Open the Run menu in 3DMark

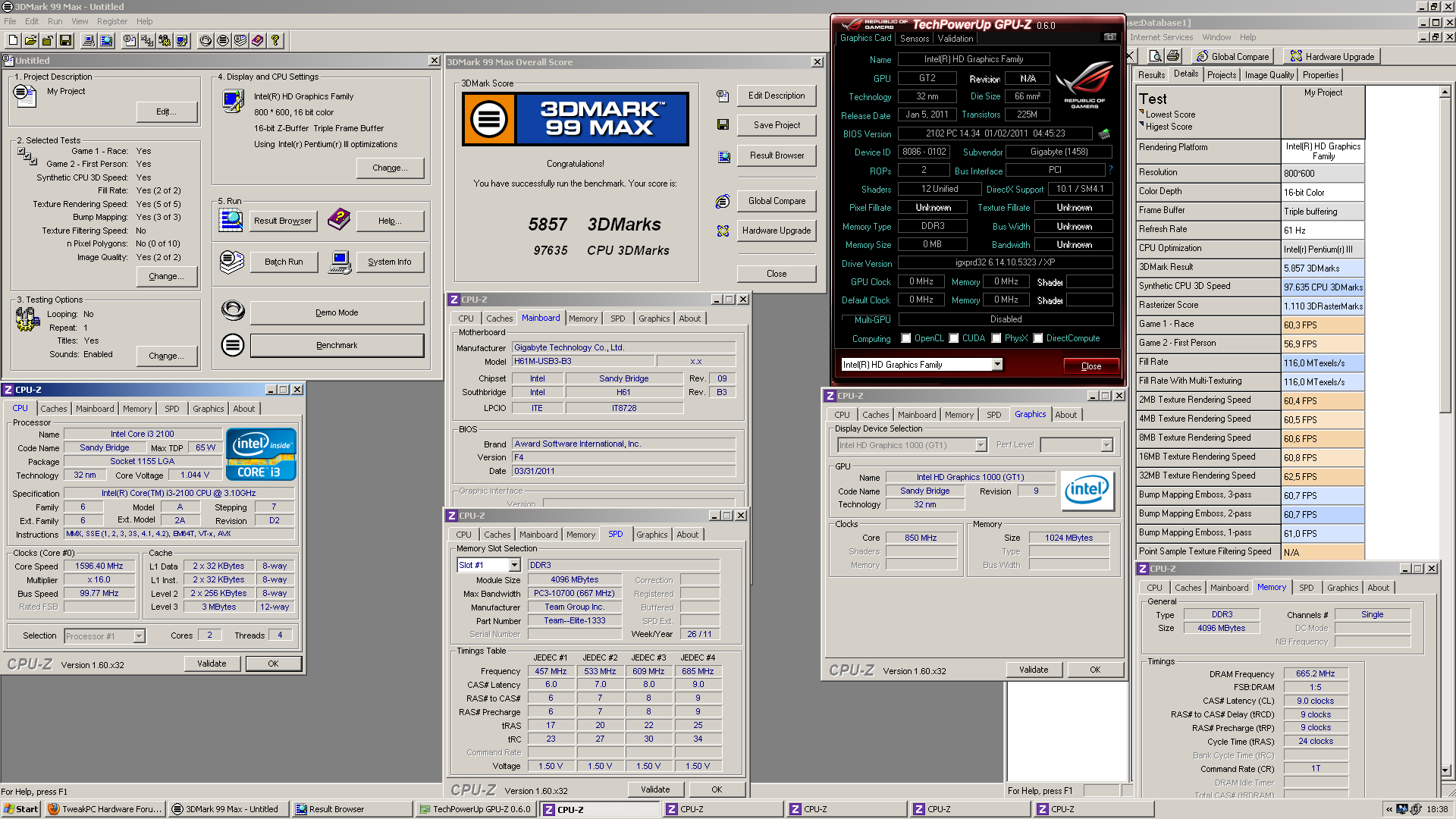55,21
